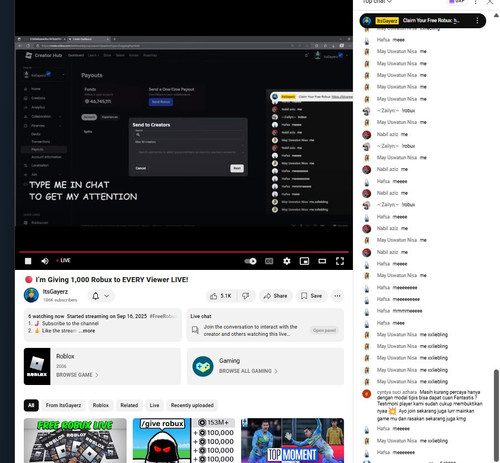Click BROWSE GAME link for Roblox
The width and height of the screenshot is (500, 463).
[x=77, y=375]
